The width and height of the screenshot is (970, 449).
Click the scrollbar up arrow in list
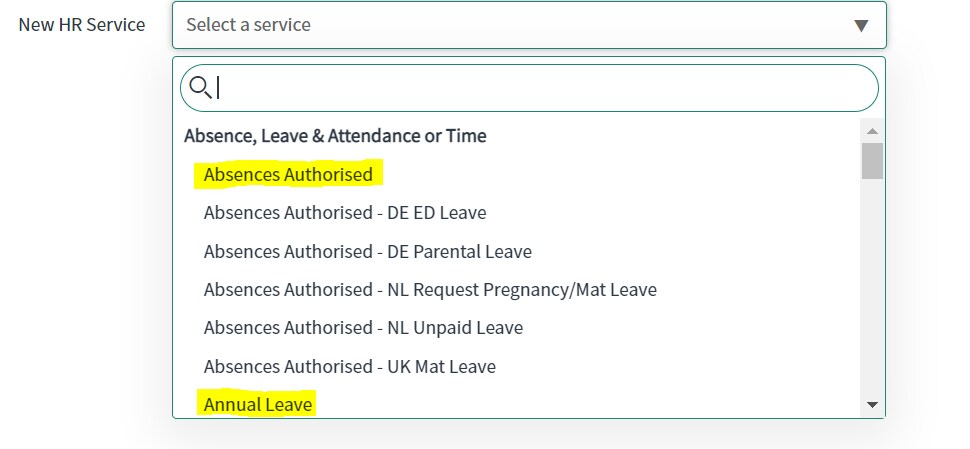872,131
